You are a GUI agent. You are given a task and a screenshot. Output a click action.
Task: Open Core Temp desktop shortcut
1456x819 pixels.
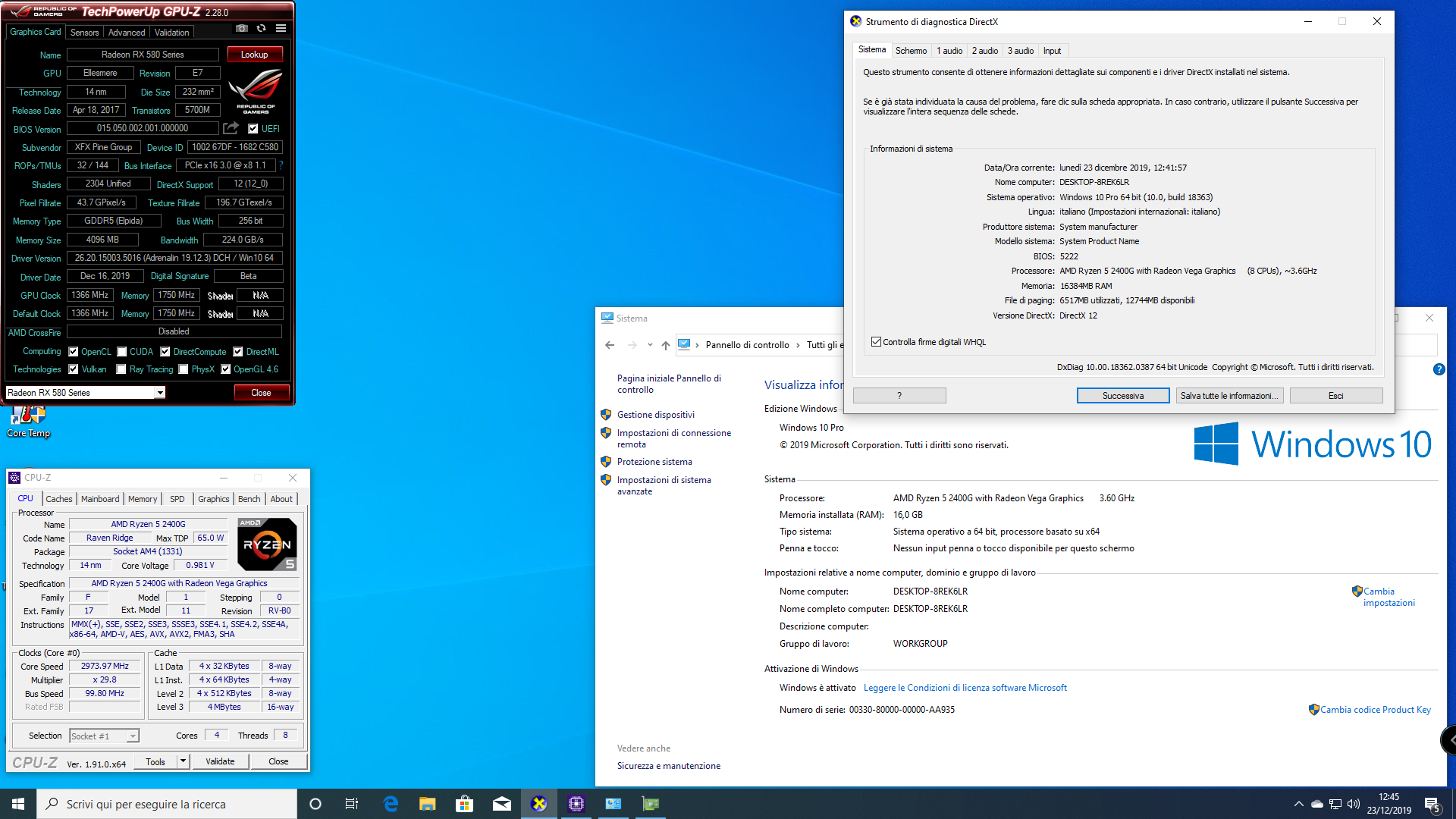tap(28, 420)
